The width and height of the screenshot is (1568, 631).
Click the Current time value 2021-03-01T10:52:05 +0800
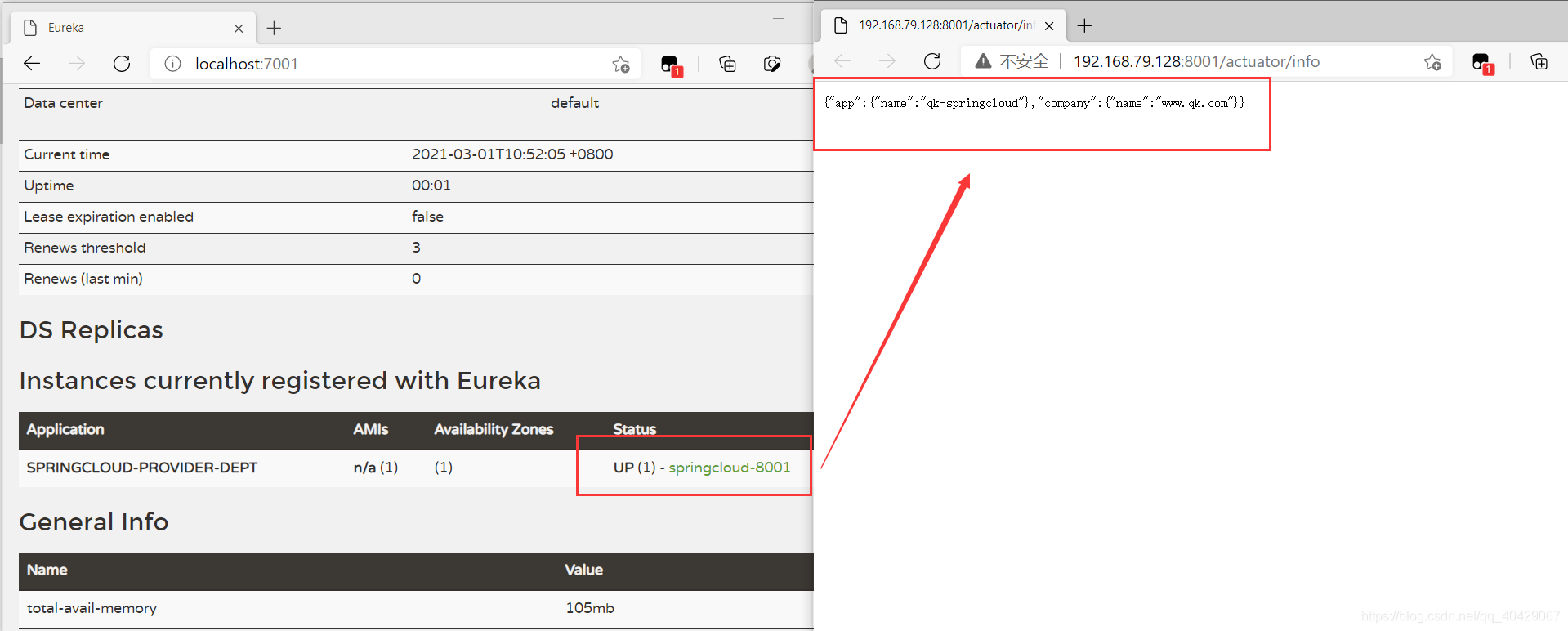pos(512,154)
